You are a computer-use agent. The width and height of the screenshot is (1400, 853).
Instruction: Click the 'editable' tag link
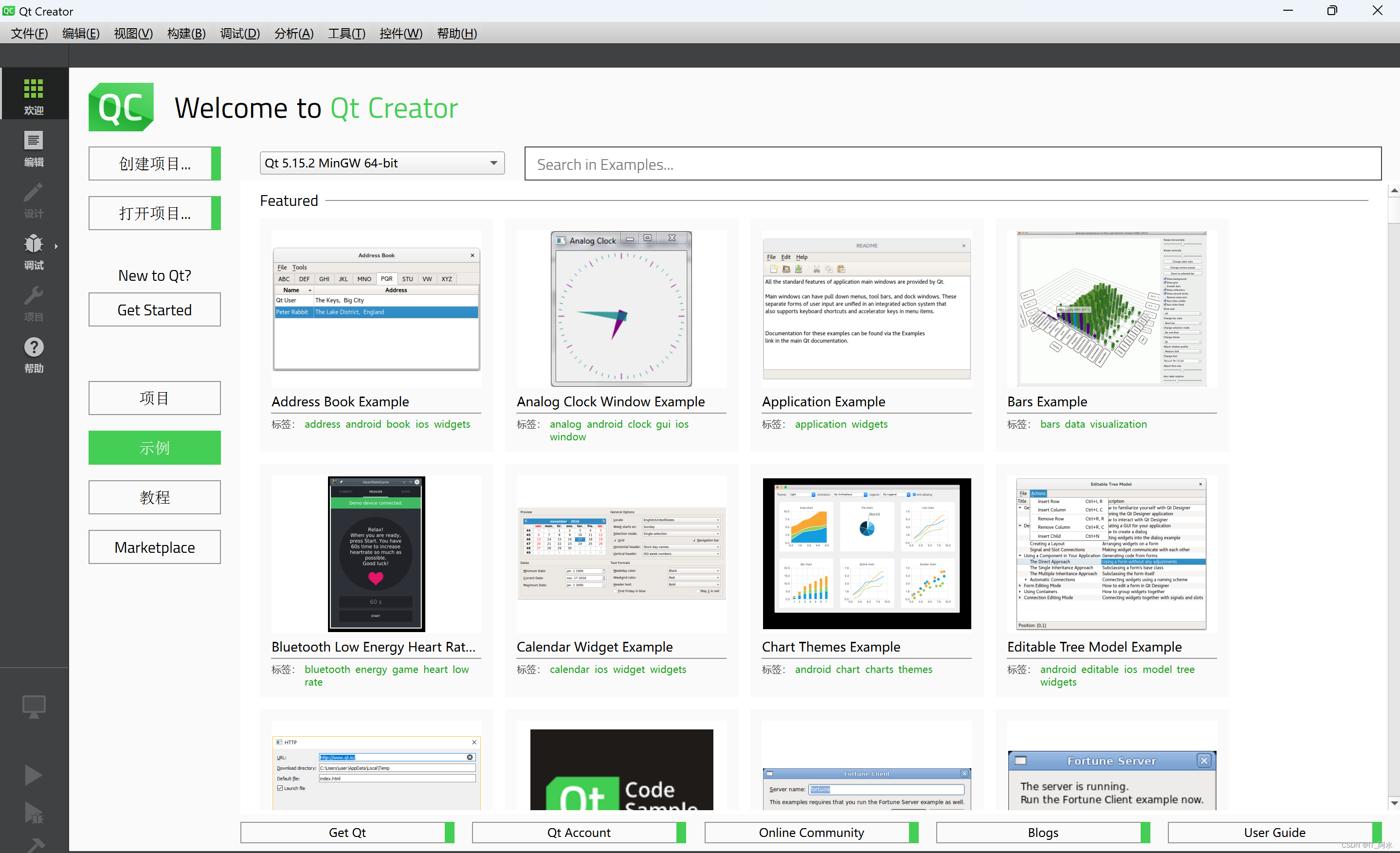click(x=1100, y=670)
